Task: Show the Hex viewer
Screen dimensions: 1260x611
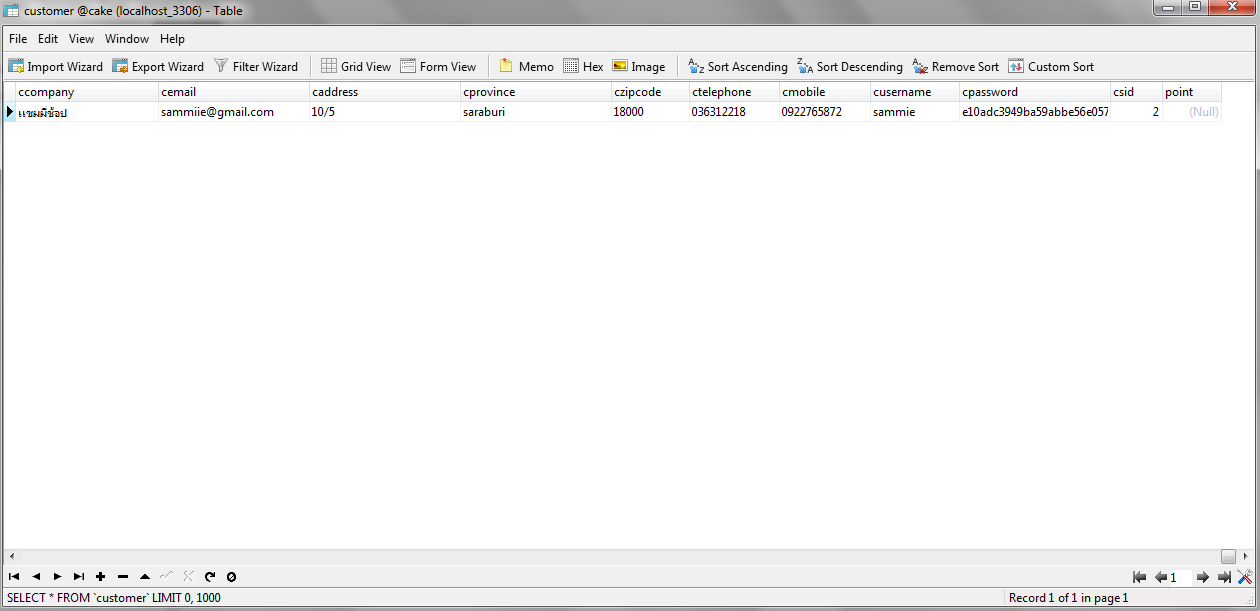Action: pyautogui.click(x=583, y=67)
